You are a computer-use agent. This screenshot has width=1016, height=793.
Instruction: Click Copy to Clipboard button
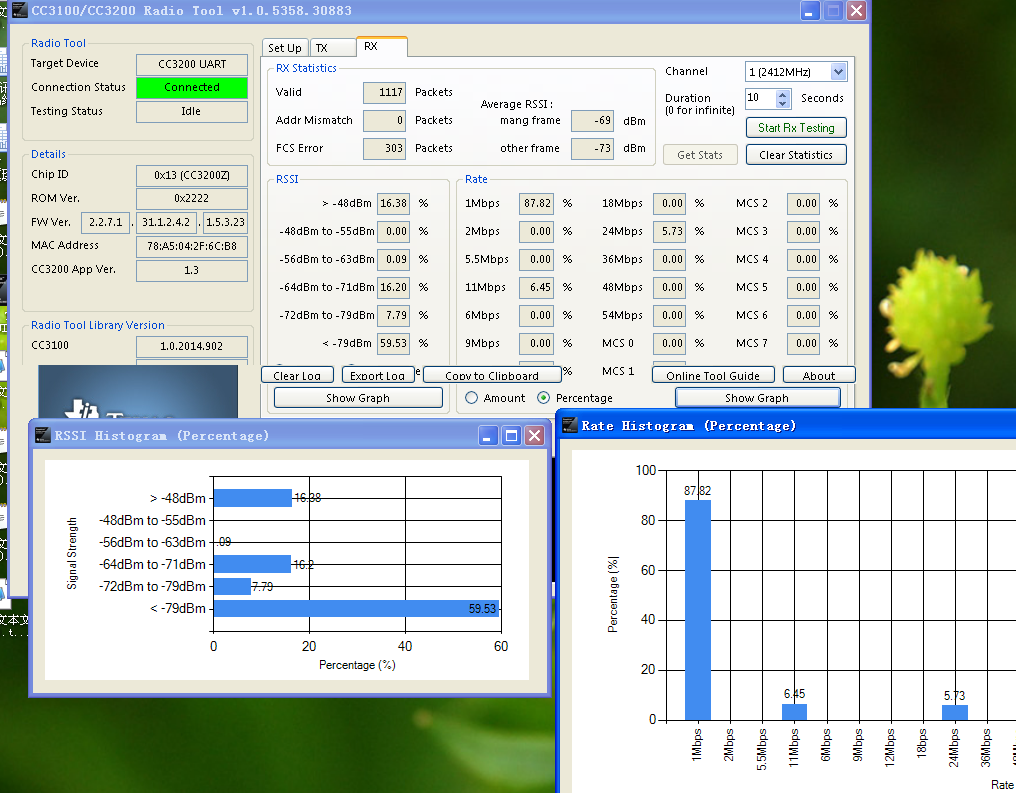click(x=491, y=376)
